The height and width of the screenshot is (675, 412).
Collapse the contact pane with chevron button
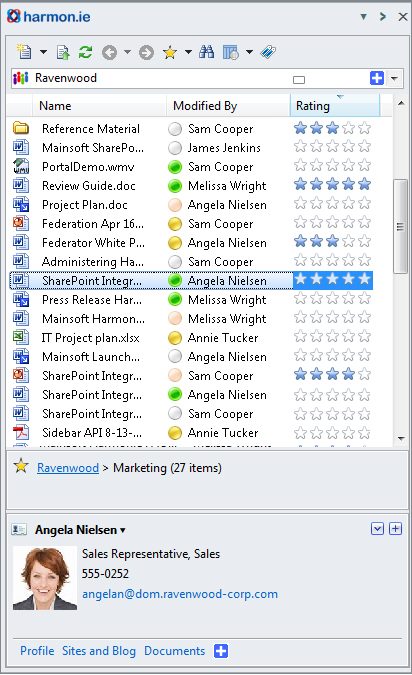pos(377,529)
